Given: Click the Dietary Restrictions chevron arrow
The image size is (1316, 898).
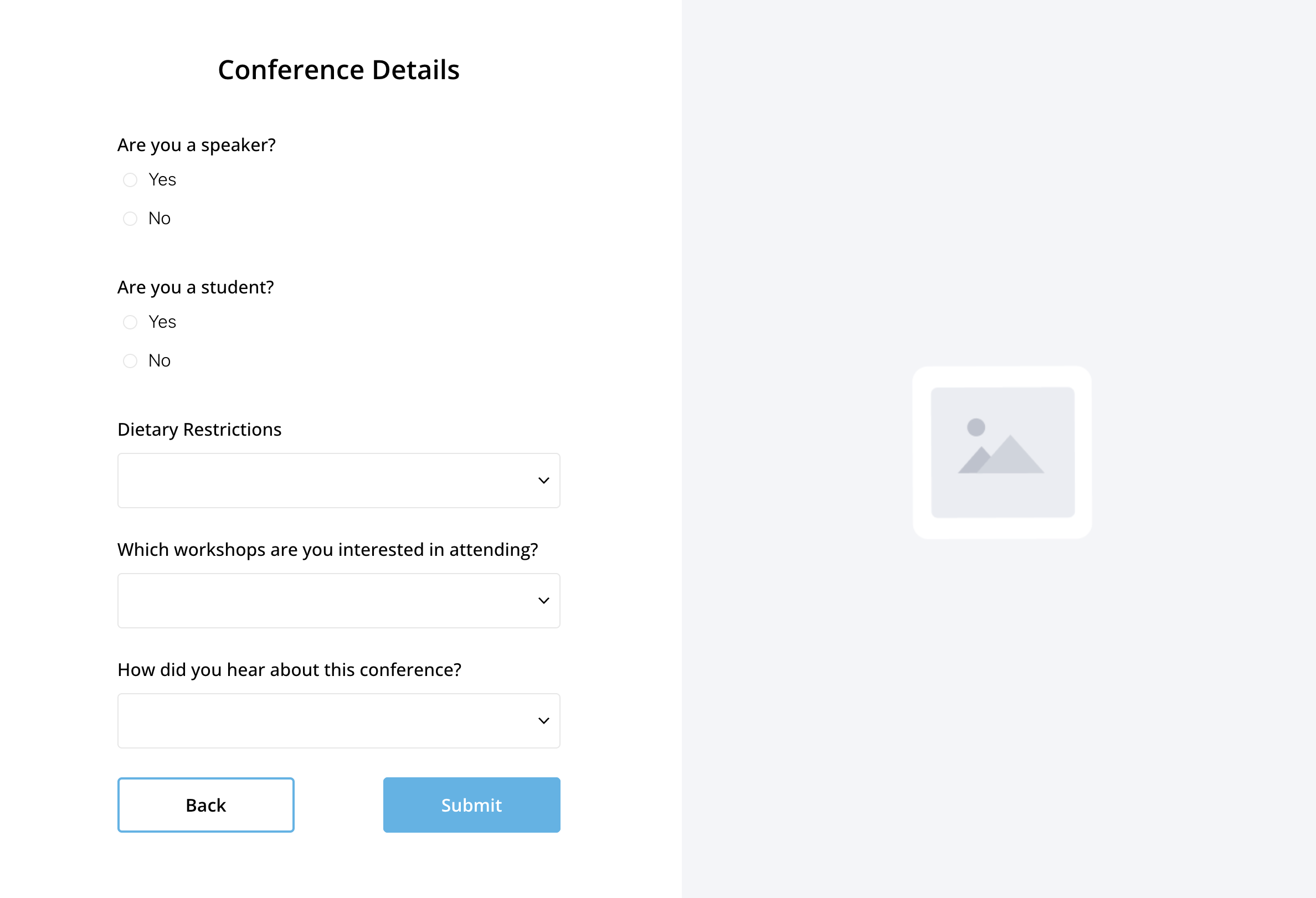Looking at the screenshot, I should [543, 481].
